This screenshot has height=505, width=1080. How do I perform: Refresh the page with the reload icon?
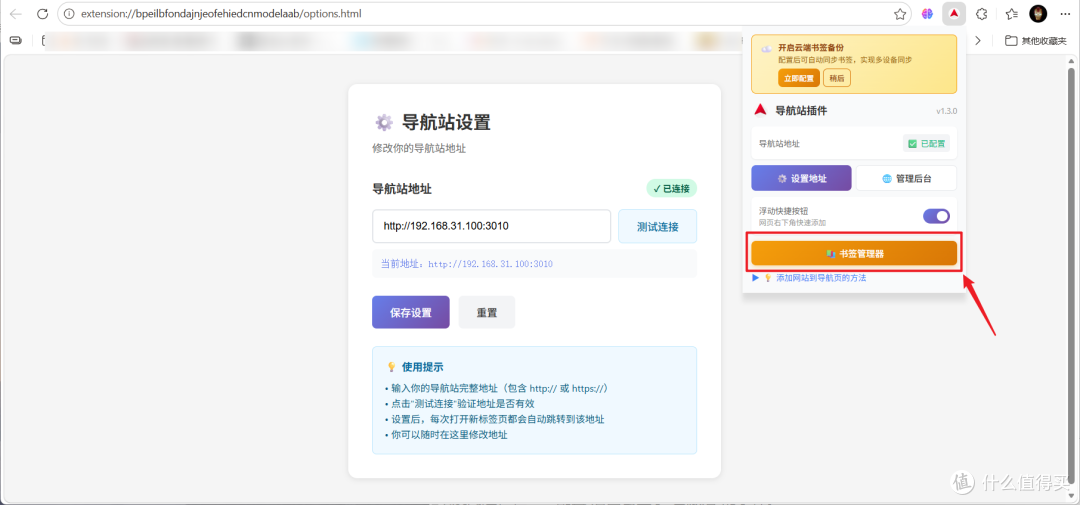click(x=42, y=14)
